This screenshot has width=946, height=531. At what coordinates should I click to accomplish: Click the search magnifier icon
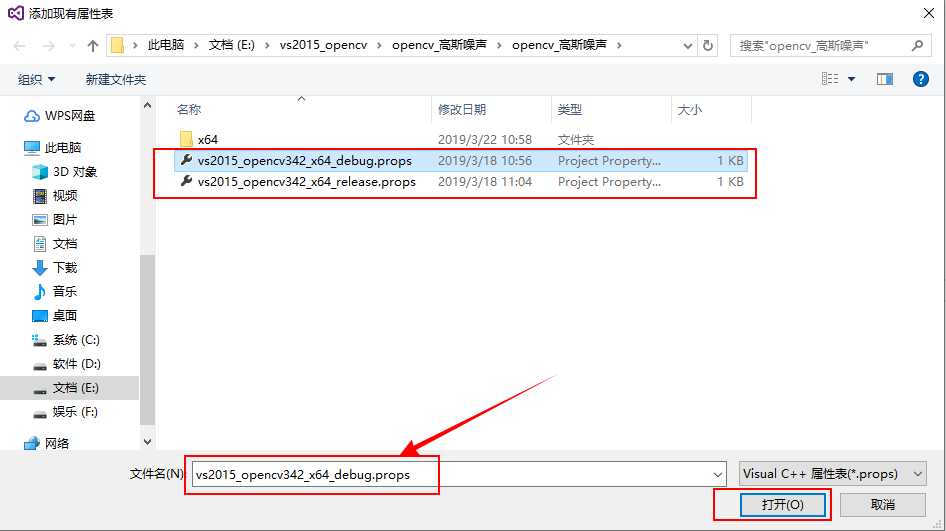(x=918, y=45)
